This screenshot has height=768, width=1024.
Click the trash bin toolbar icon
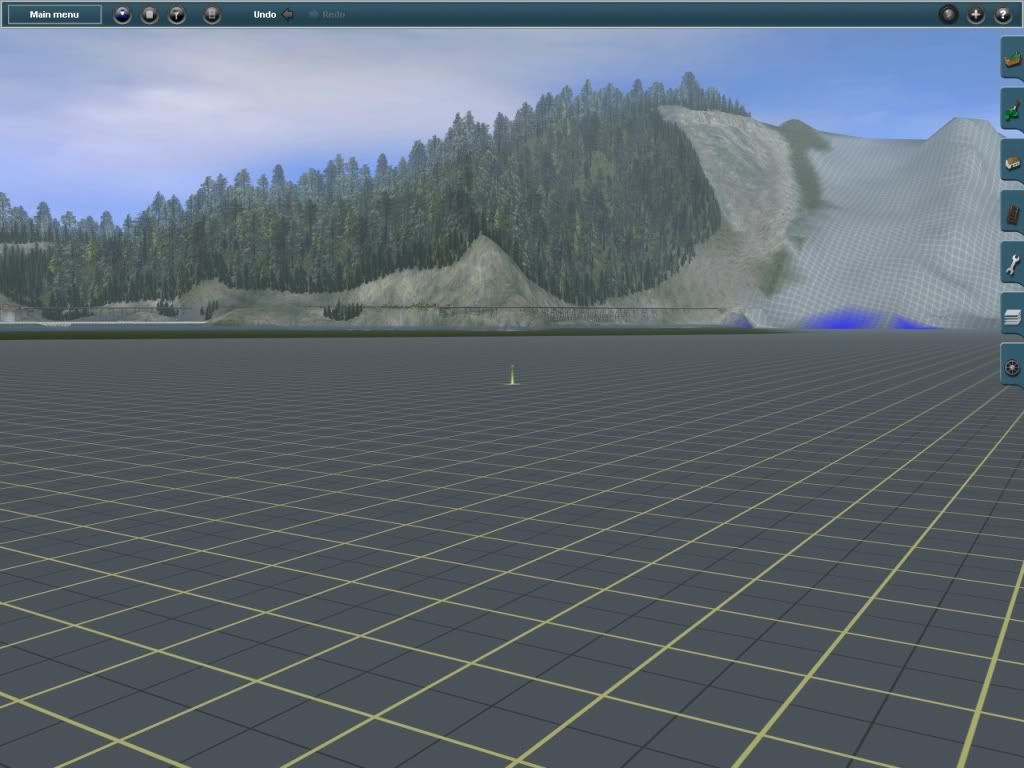point(212,14)
